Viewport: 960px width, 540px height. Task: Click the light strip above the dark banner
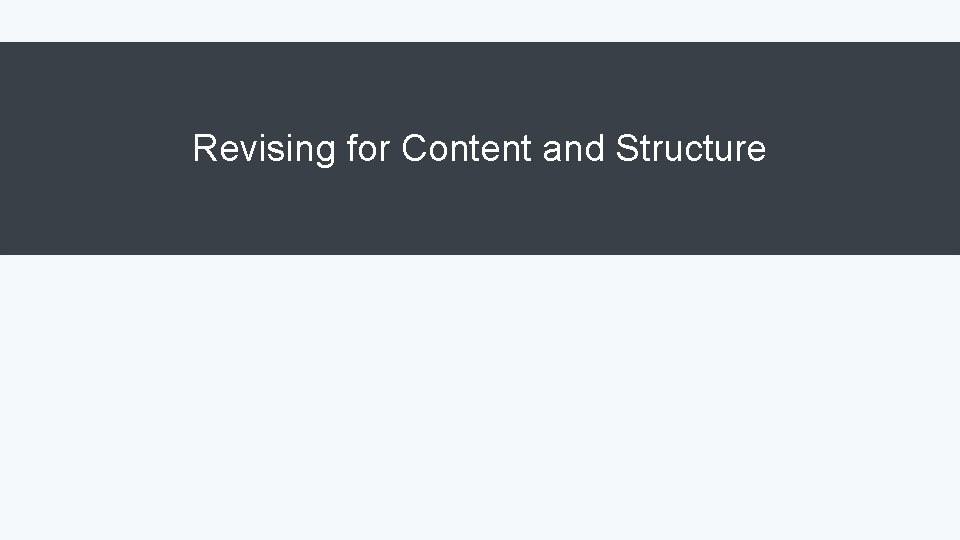point(479,20)
